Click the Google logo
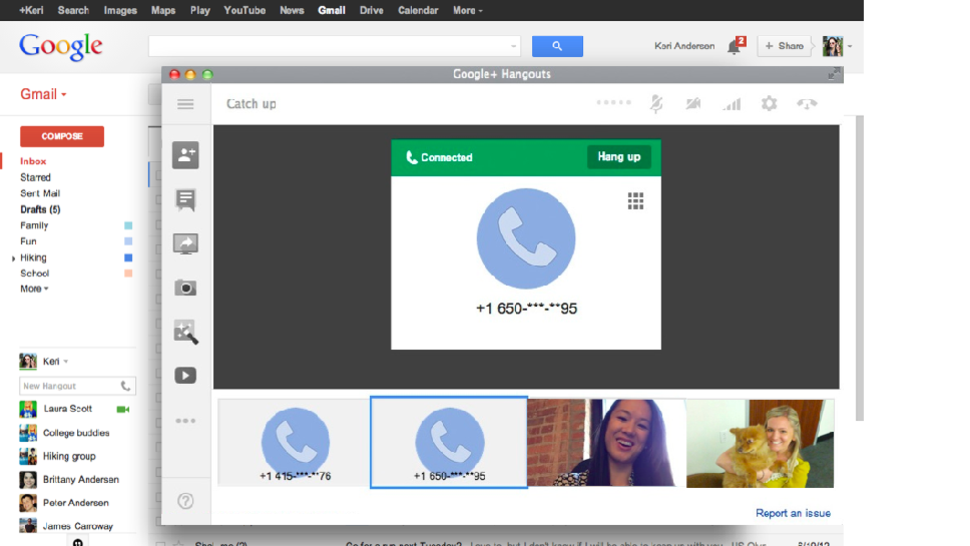 tap(61, 46)
